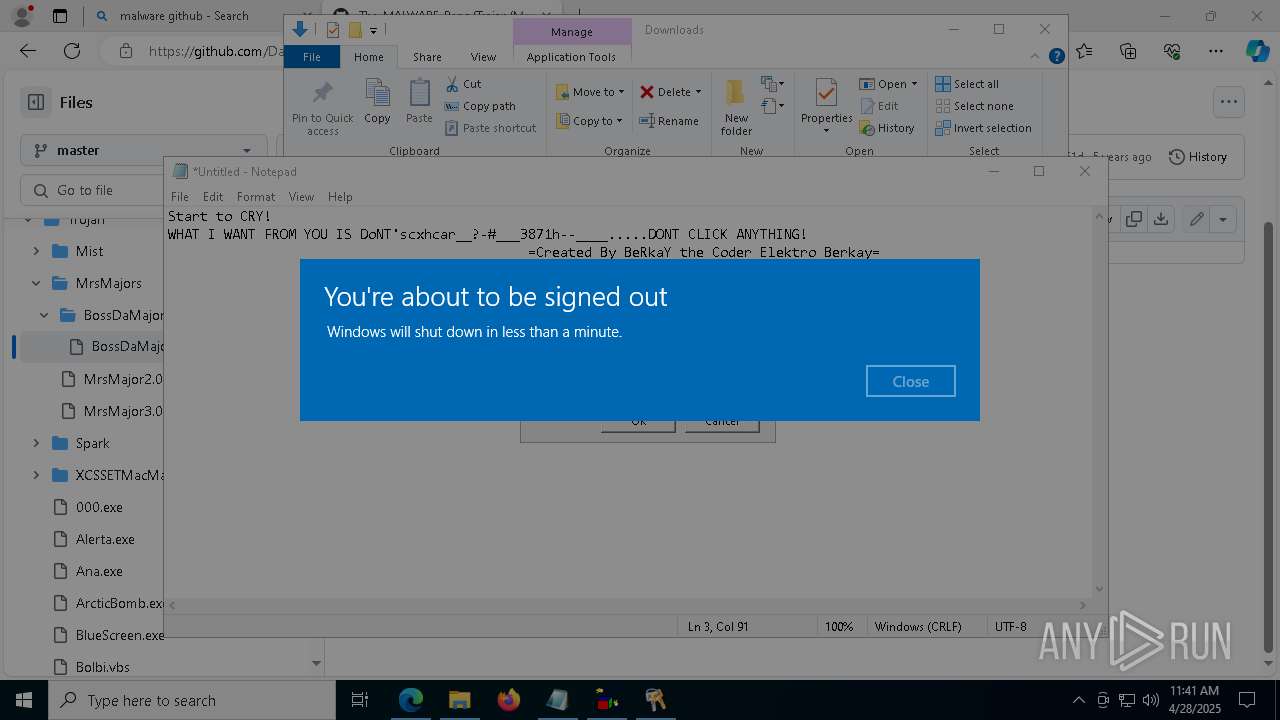Click Select all in ribbon
The width and height of the screenshot is (1280, 720).
click(967, 84)
